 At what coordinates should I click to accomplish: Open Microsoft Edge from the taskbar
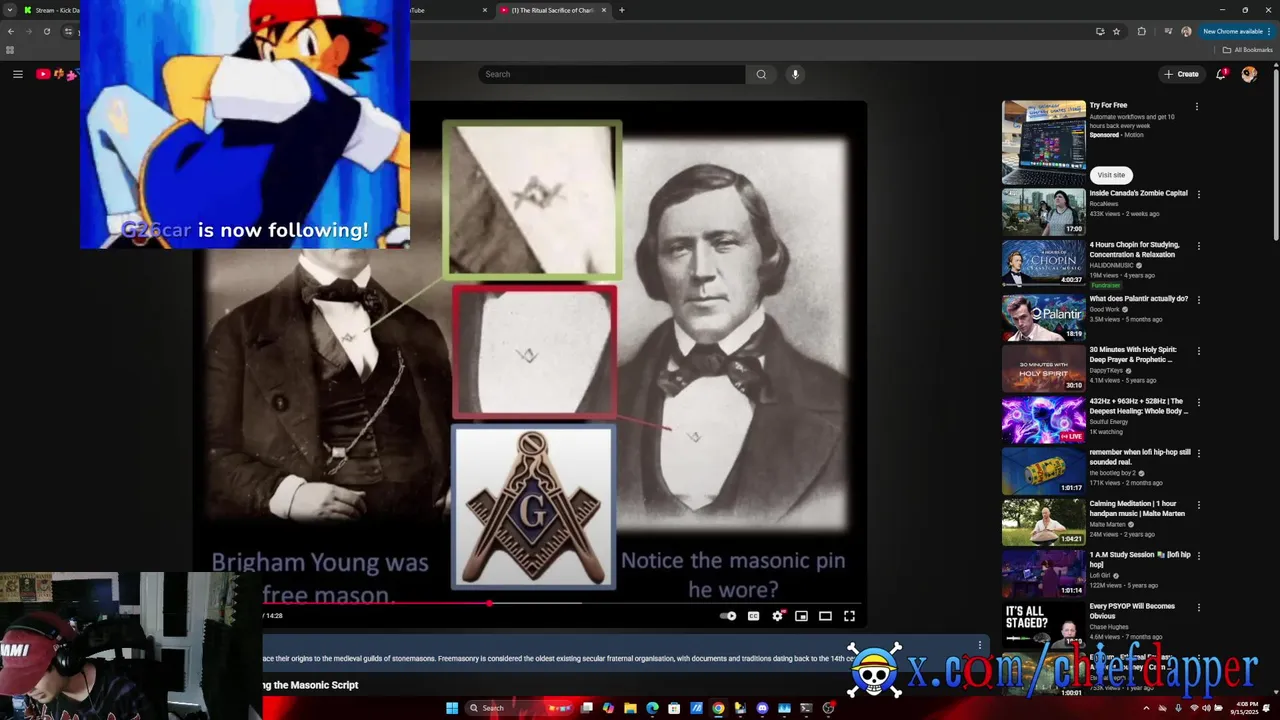click(652, 708)
